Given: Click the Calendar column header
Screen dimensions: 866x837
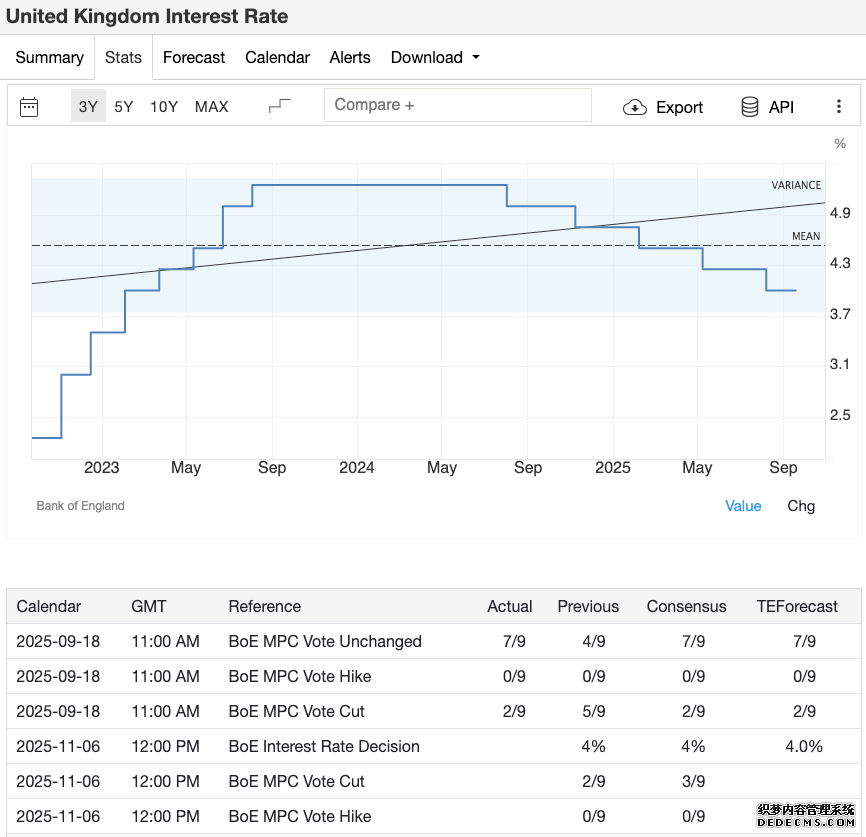Looking at the screenshot, I should pyautogui.click(x=49, y=607).
